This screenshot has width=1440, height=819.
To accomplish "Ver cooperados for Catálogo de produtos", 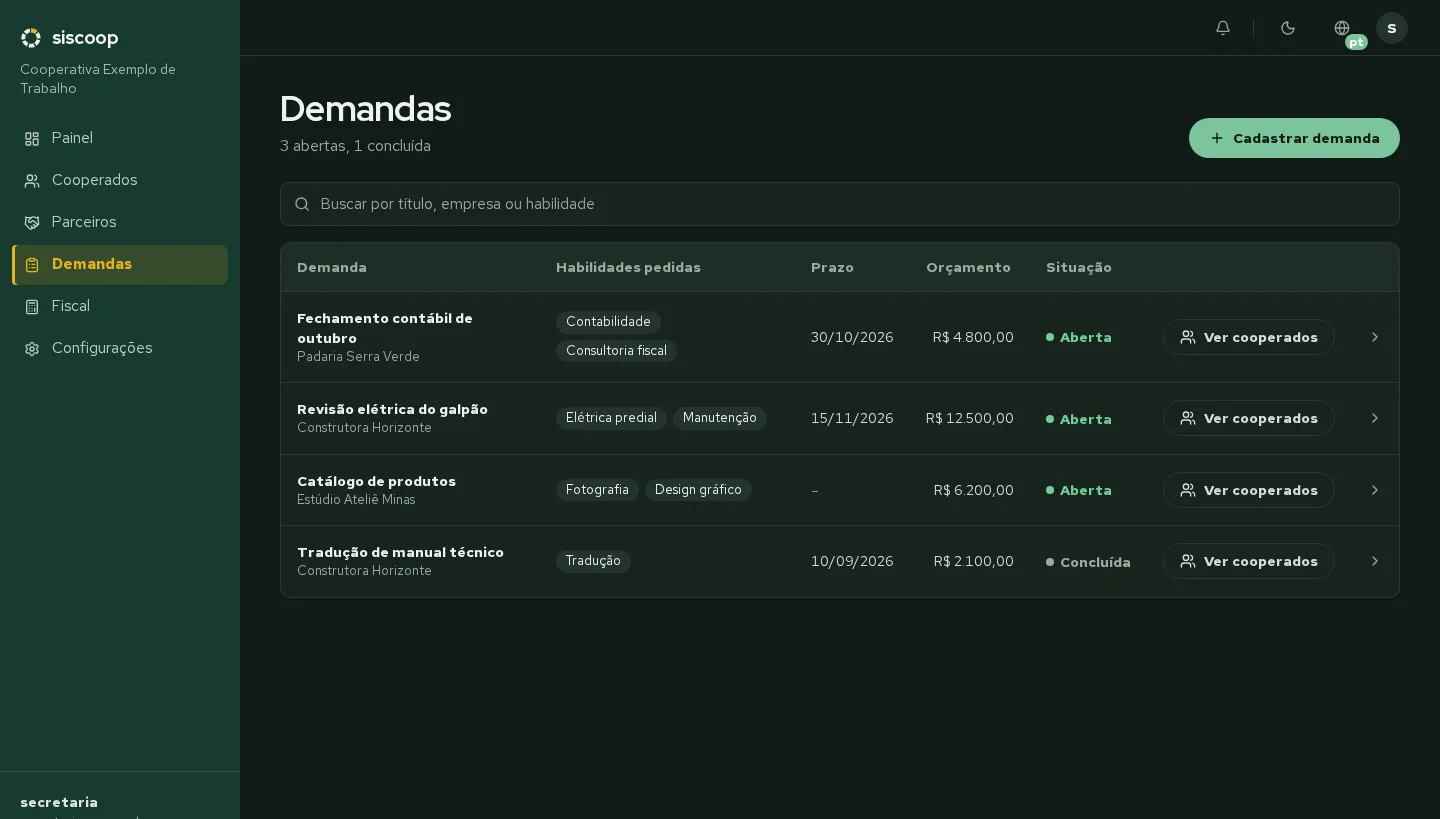I will 1249,490.
